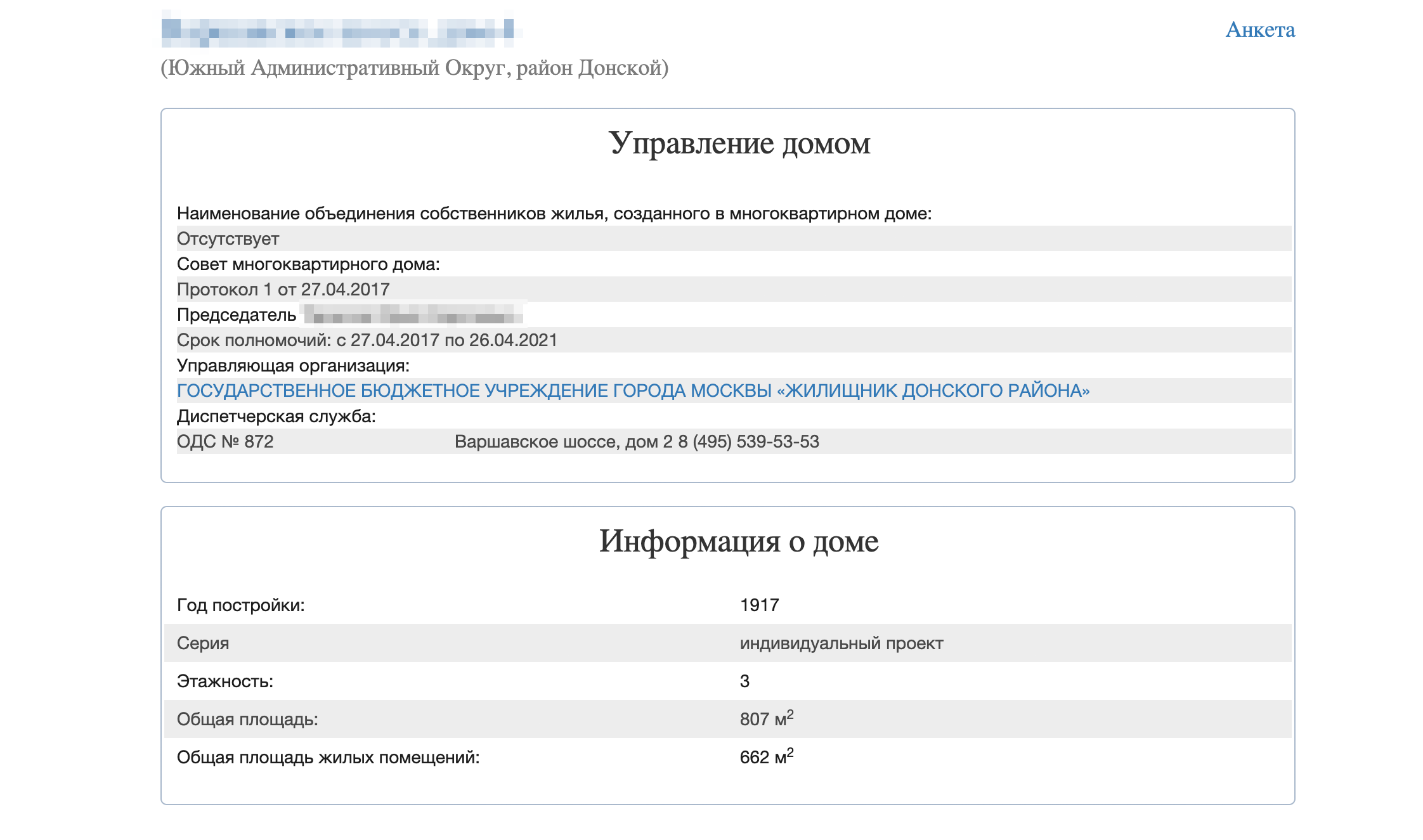This screenshot has height=840, width=1423.
Task: Select the ОДС № 872 text
Action: (x=225, y=442)
